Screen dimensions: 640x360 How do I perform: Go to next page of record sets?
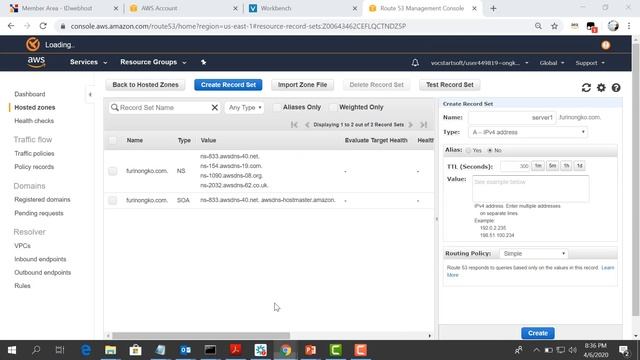(x=411, y=124)
